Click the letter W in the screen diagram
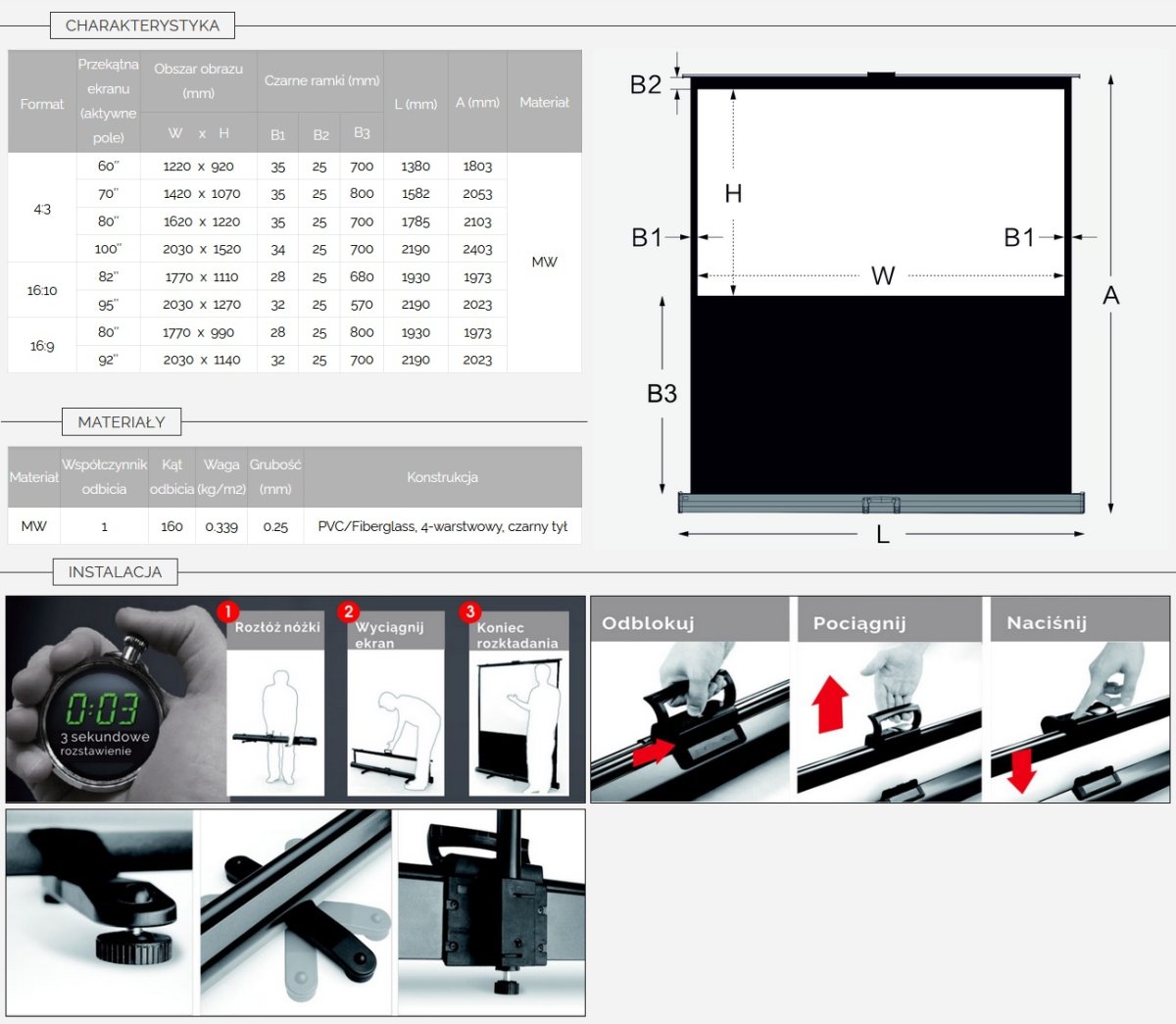 click(883, 276)
